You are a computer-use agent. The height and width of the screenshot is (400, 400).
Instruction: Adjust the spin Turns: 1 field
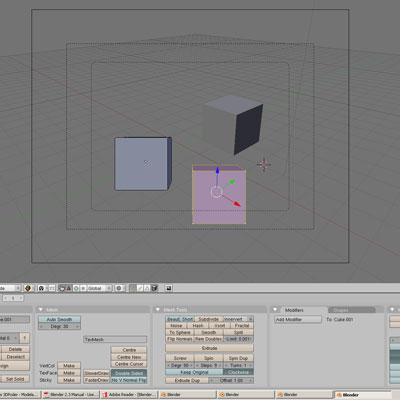tap(238, 365)
